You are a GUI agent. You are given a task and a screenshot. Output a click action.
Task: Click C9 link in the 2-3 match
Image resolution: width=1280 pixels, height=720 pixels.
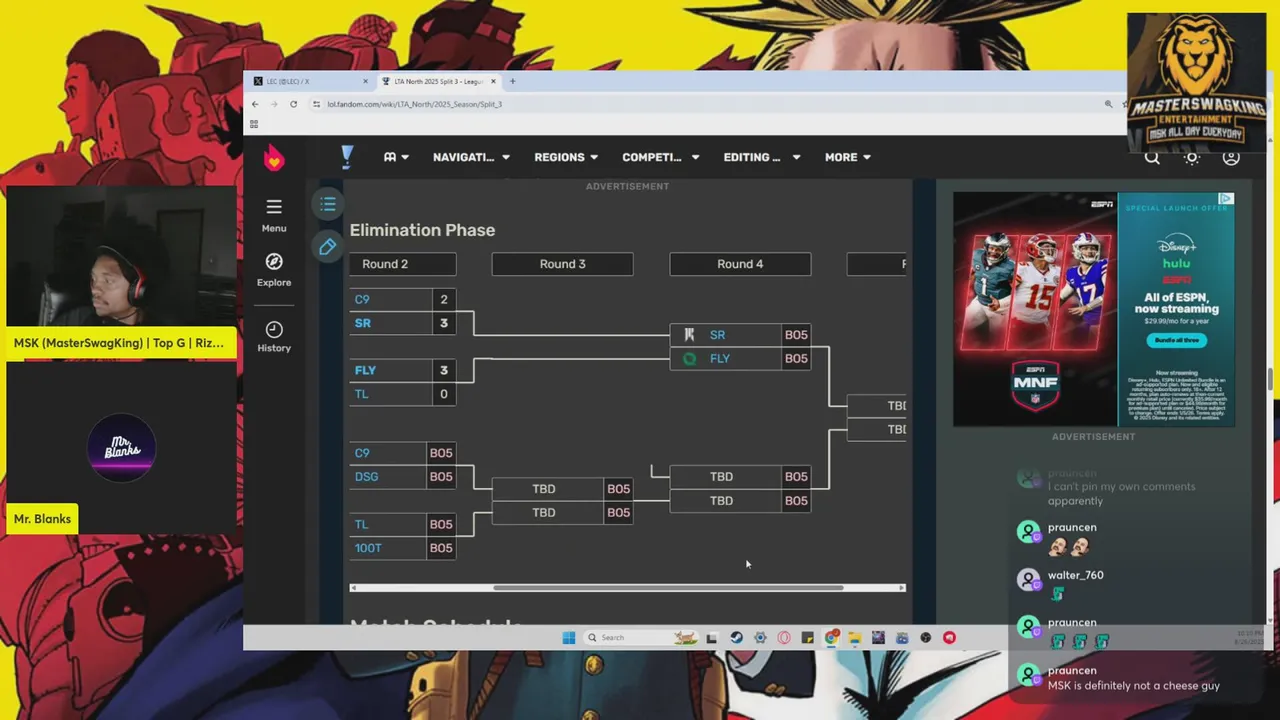(362, 299)
